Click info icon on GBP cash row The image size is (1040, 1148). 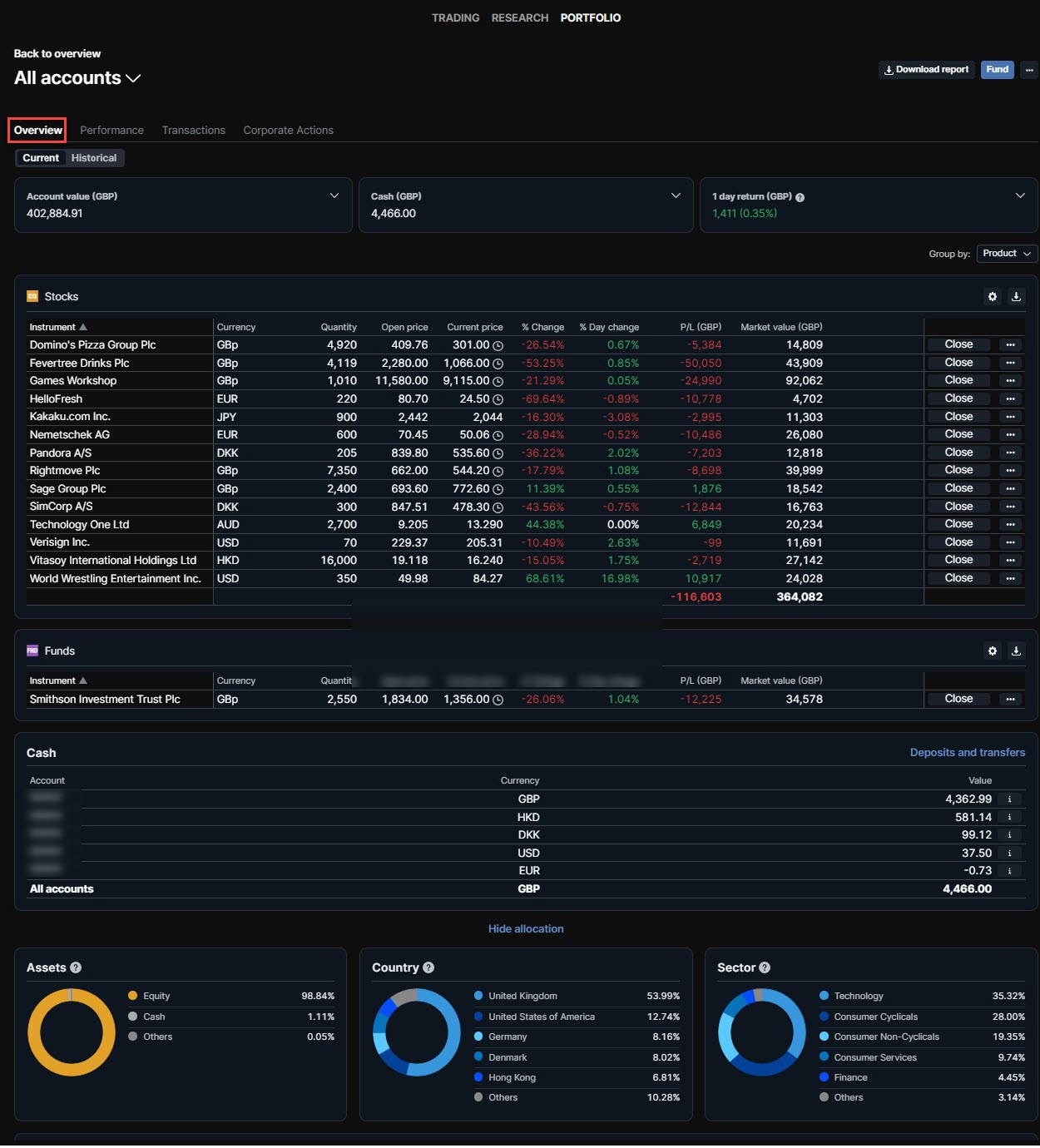(x=1009, y=799)
